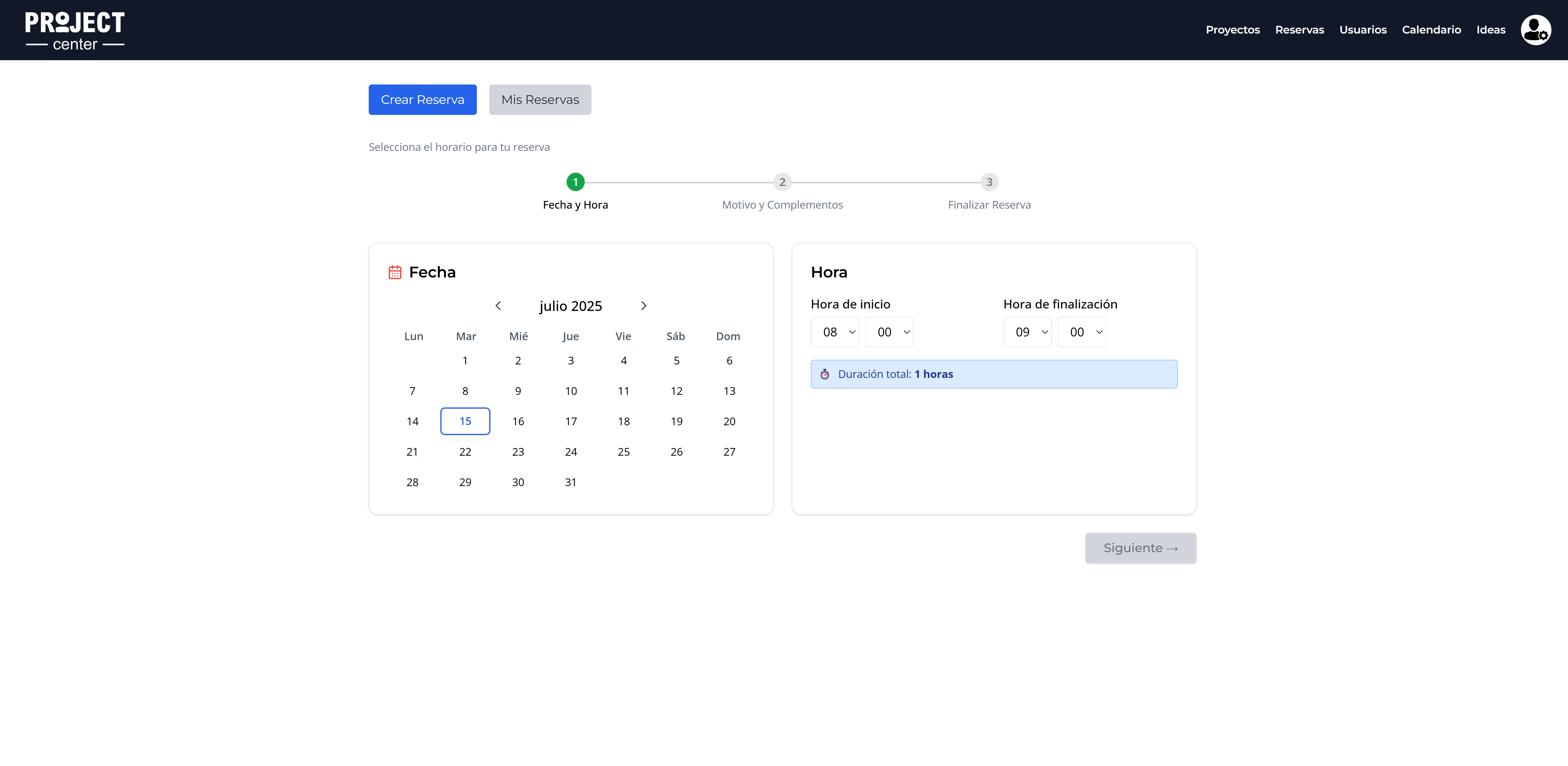
Task: Pick July 21 in the calendar
Action: coord(412,452)
